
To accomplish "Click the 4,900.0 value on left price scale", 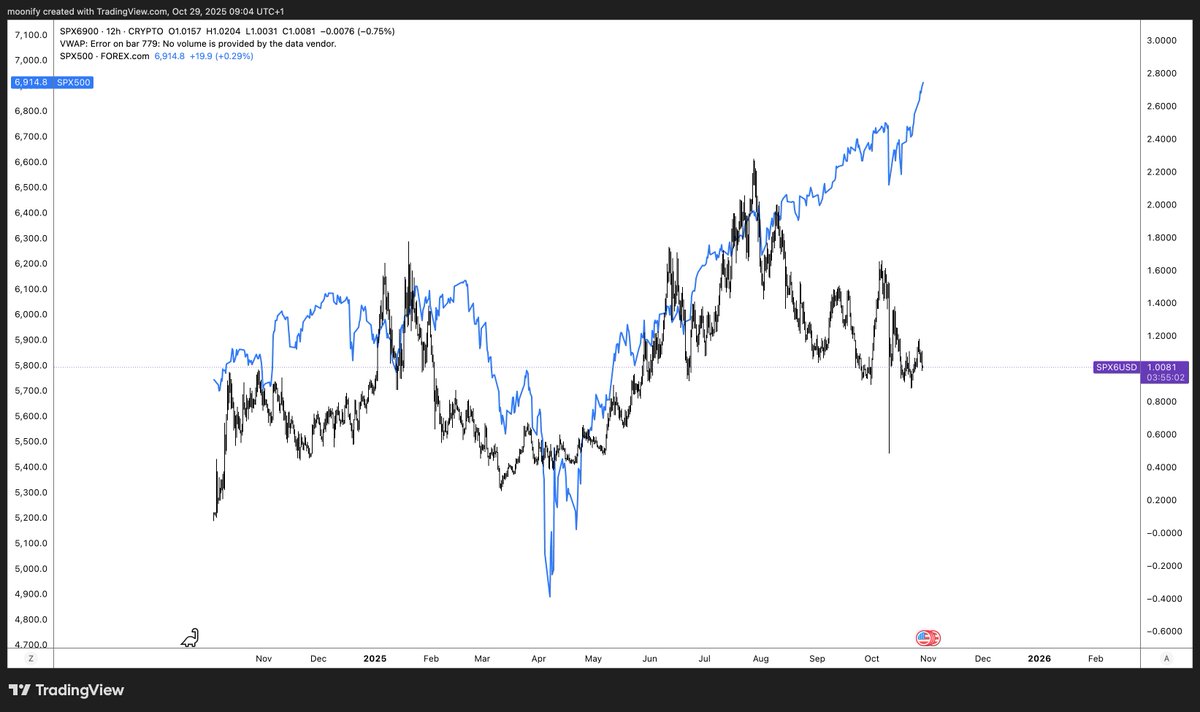I will click(31, 595).
